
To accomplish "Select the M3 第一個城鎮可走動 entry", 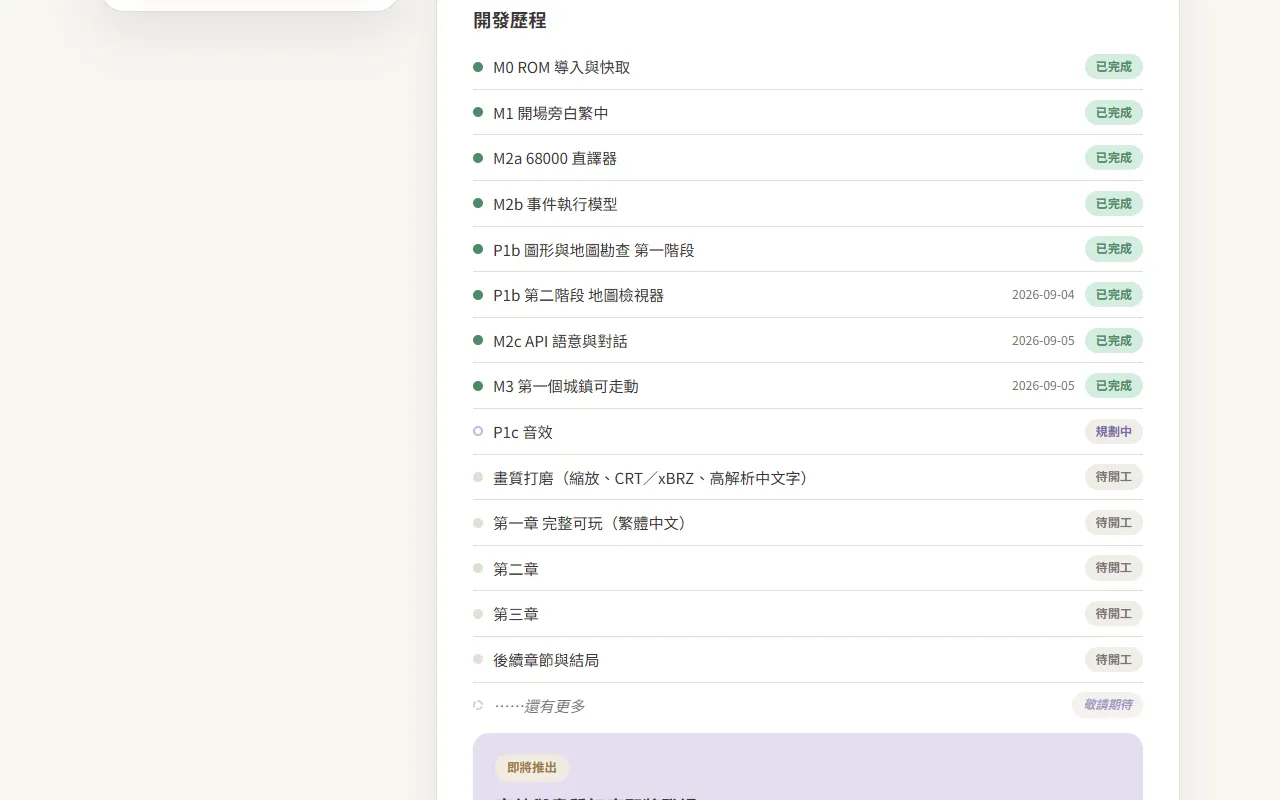I will [x=566, y=386].
